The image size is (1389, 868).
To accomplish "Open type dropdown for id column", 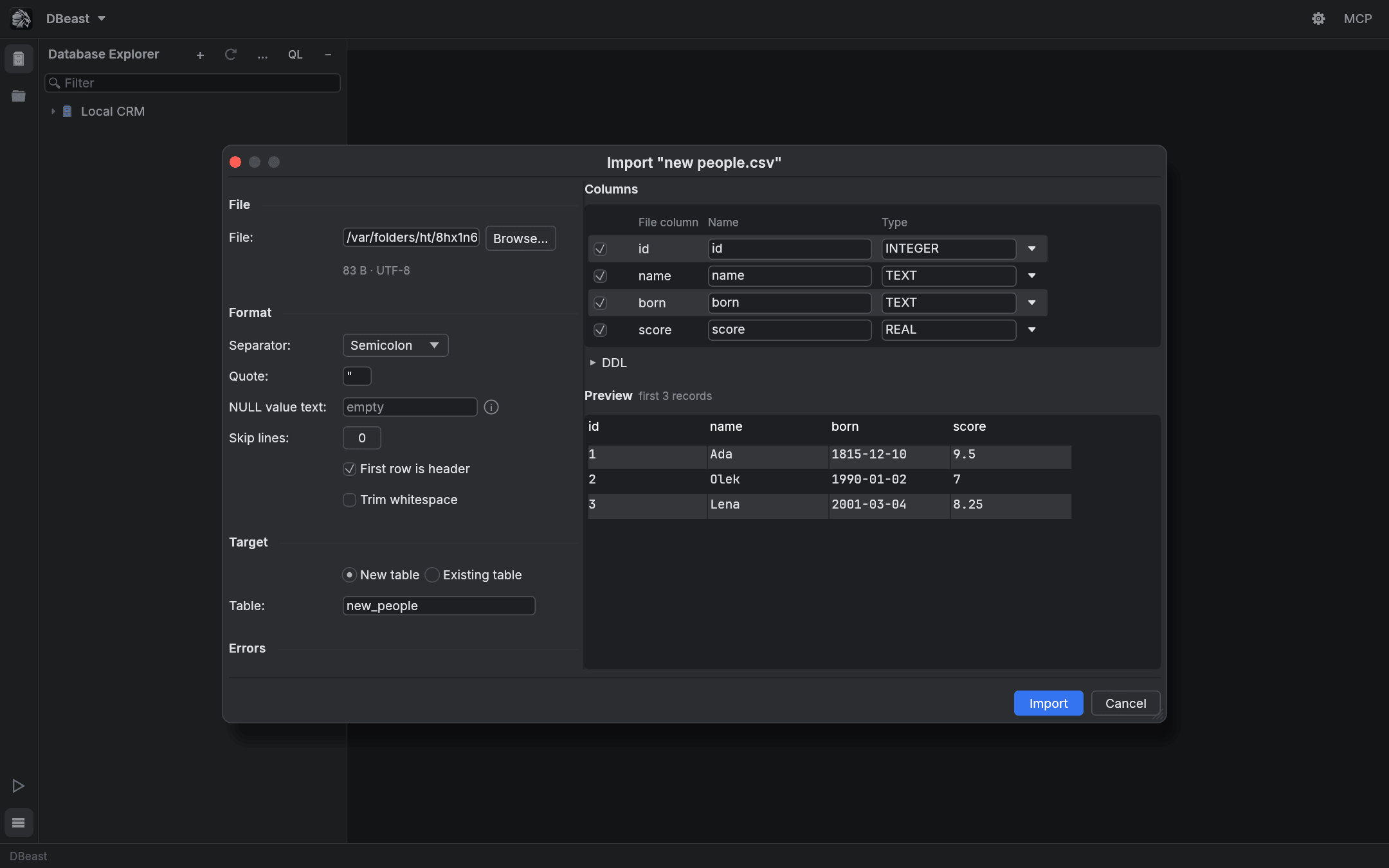I will coord(1031,249).
